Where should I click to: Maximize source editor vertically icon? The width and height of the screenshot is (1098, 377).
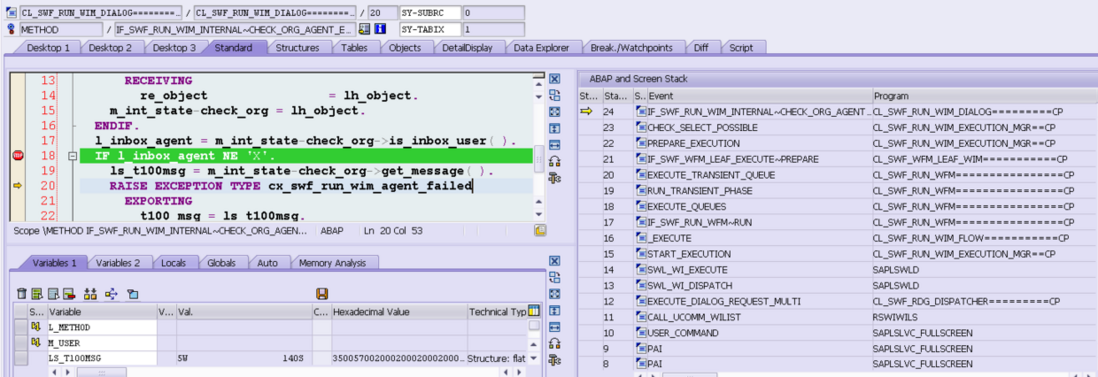[x=555, y=128]
